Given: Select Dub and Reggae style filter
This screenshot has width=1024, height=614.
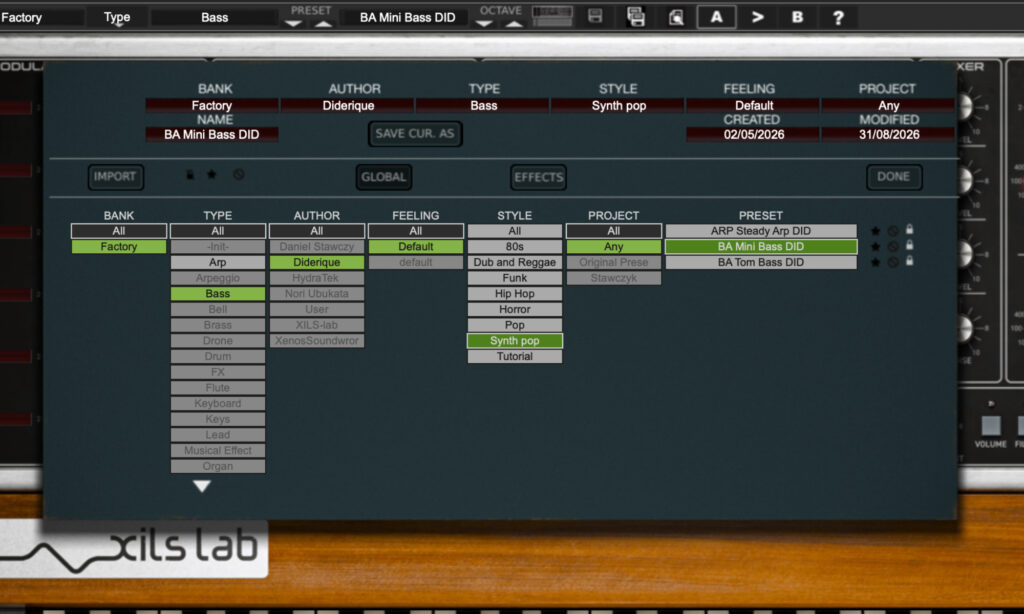Looking at the screenshot, I should click(x=515, y=262).
